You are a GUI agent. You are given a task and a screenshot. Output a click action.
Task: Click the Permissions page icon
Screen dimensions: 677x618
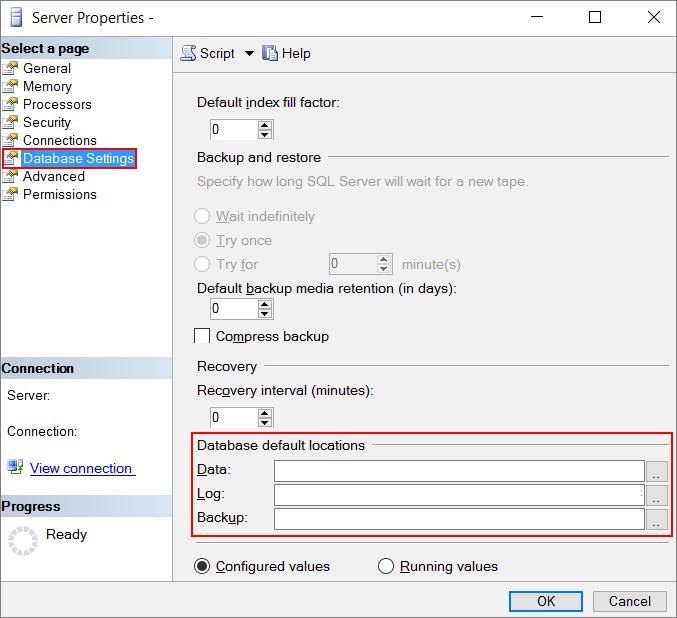click(x=10, y=194)
